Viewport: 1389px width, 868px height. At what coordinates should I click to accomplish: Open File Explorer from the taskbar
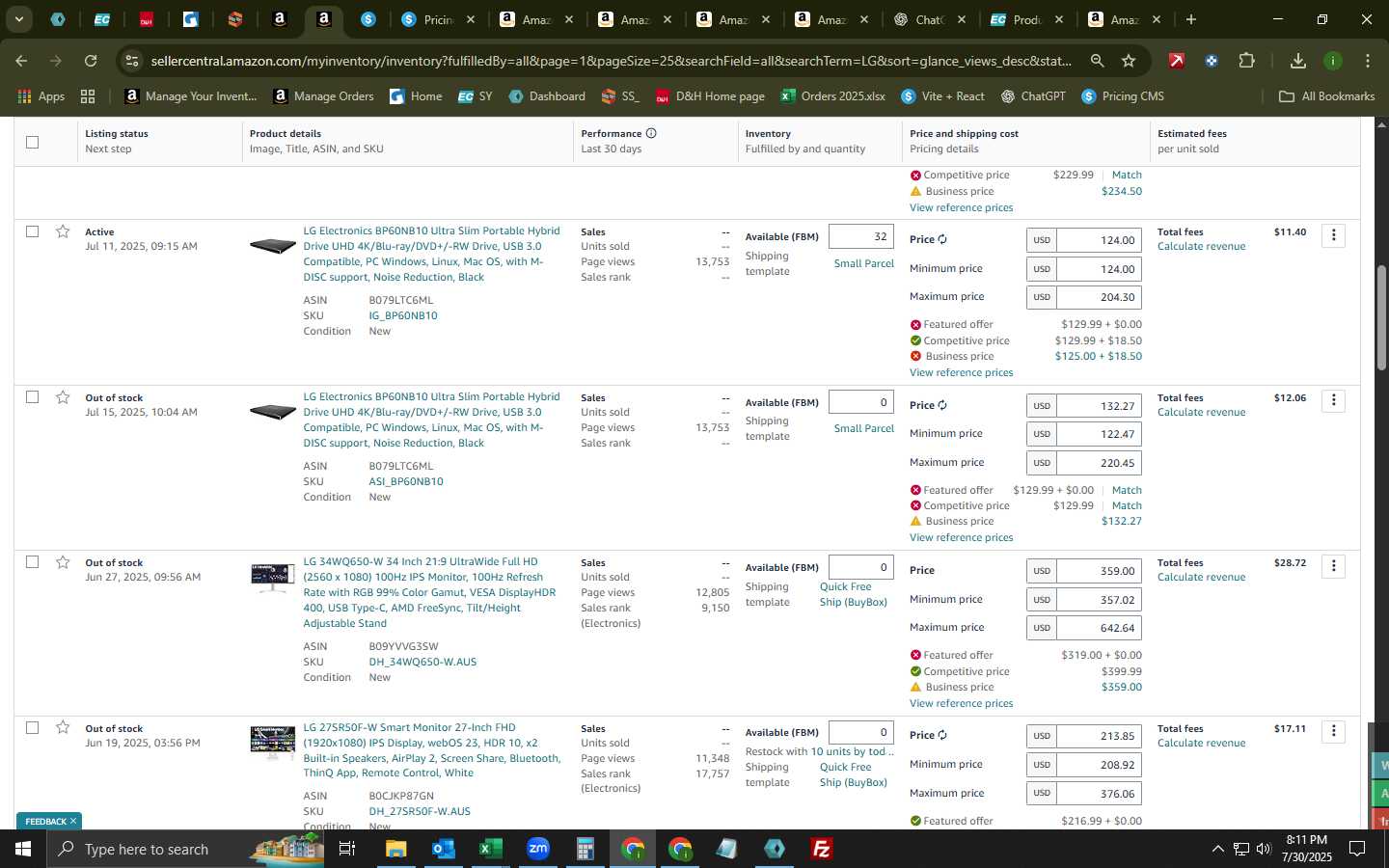coord(395,849)
